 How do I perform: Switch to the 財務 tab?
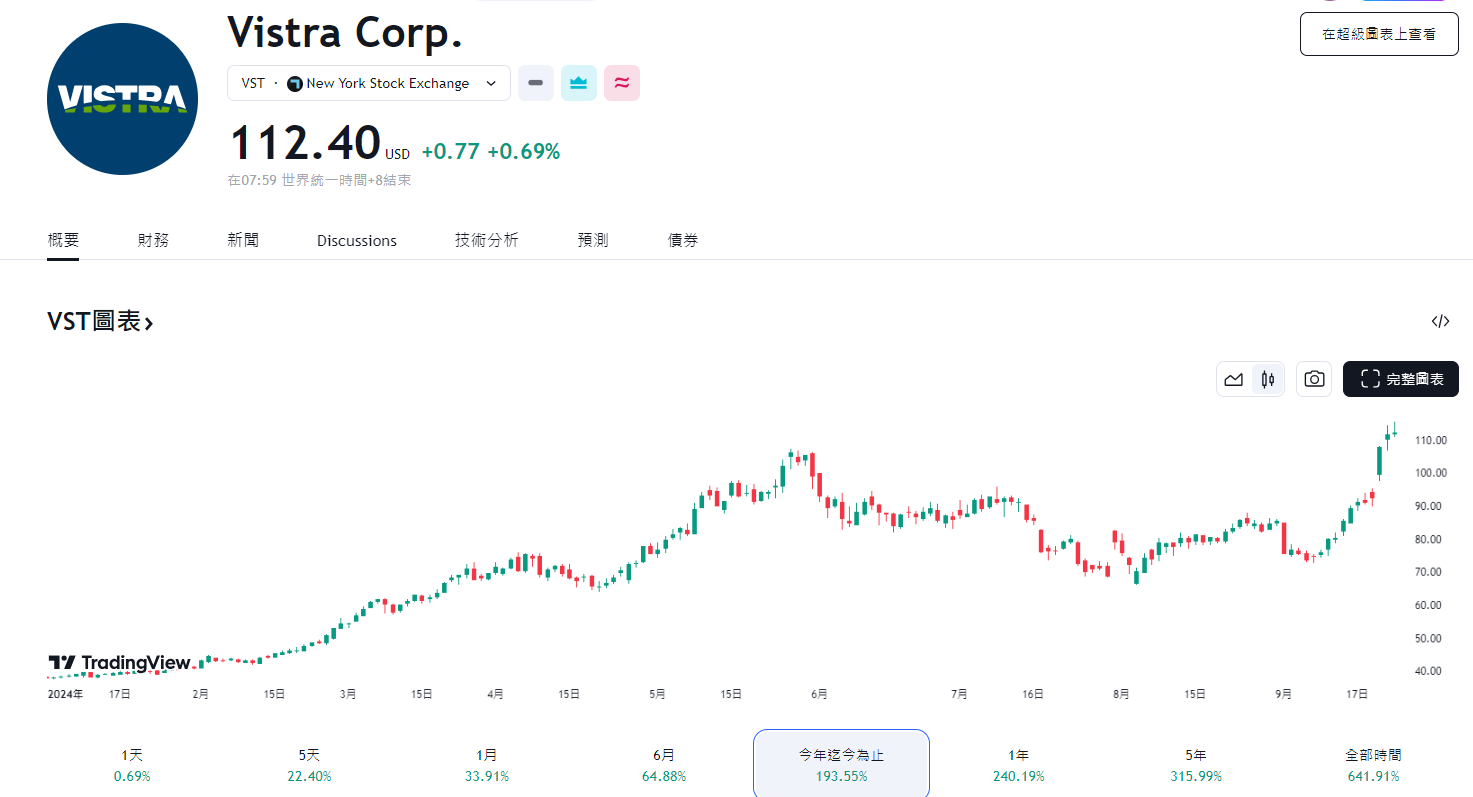[x=153, y=240]
